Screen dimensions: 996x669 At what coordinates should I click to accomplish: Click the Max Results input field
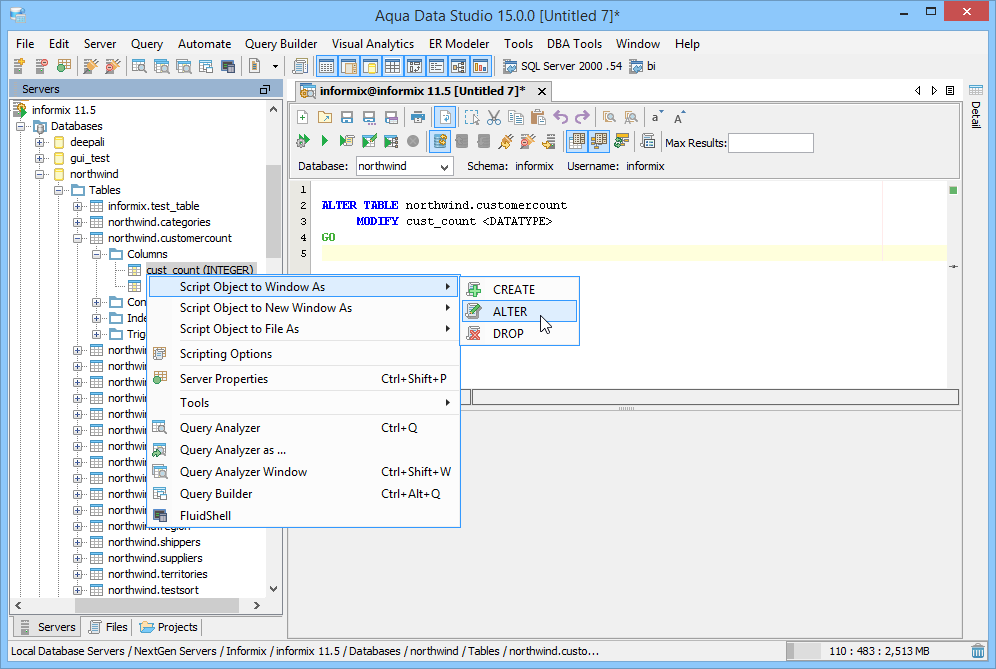click(771, 143)
